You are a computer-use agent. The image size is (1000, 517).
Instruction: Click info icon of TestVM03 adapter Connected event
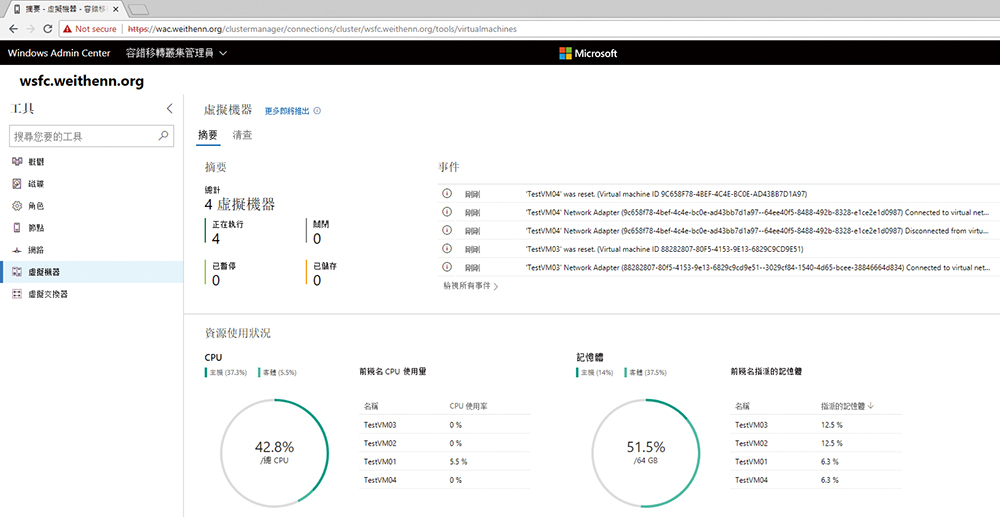tap(447, 267)
